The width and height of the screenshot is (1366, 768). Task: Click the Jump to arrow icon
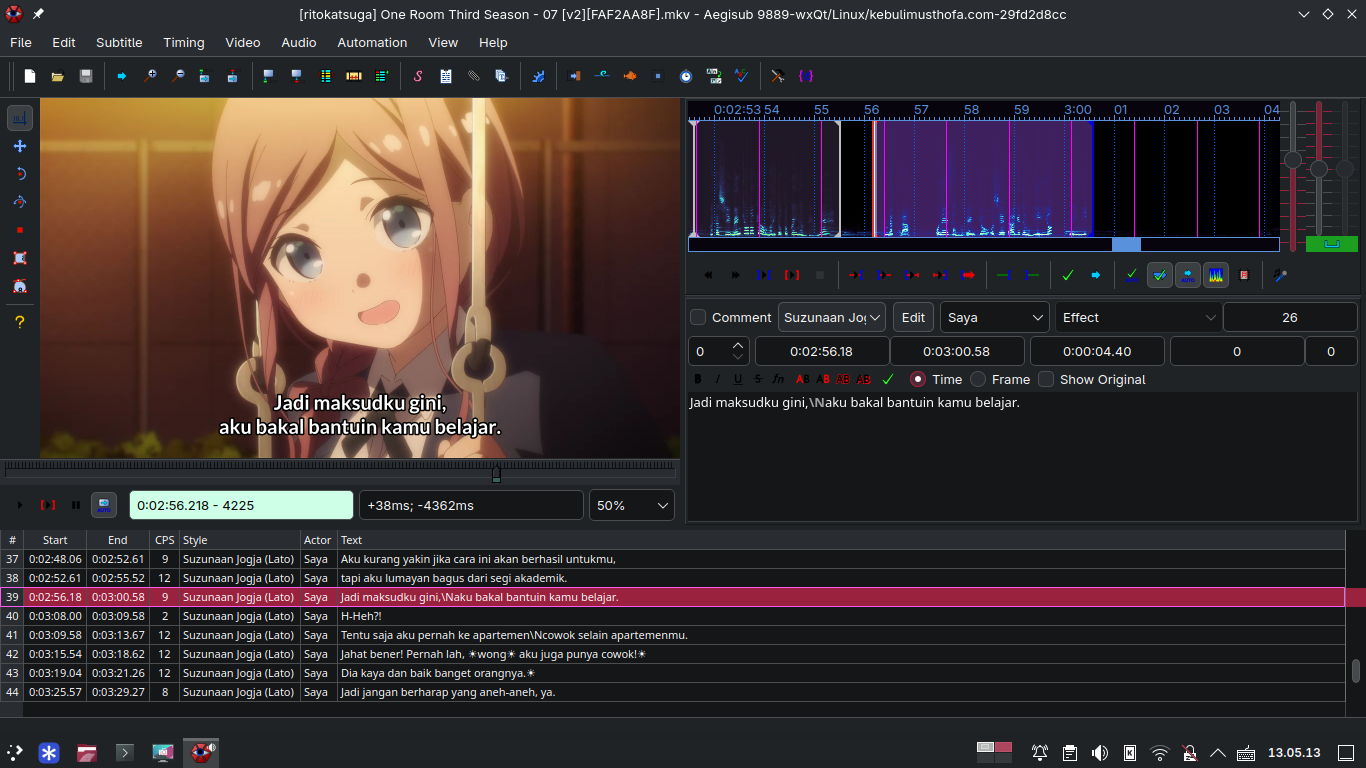(122, 76)
